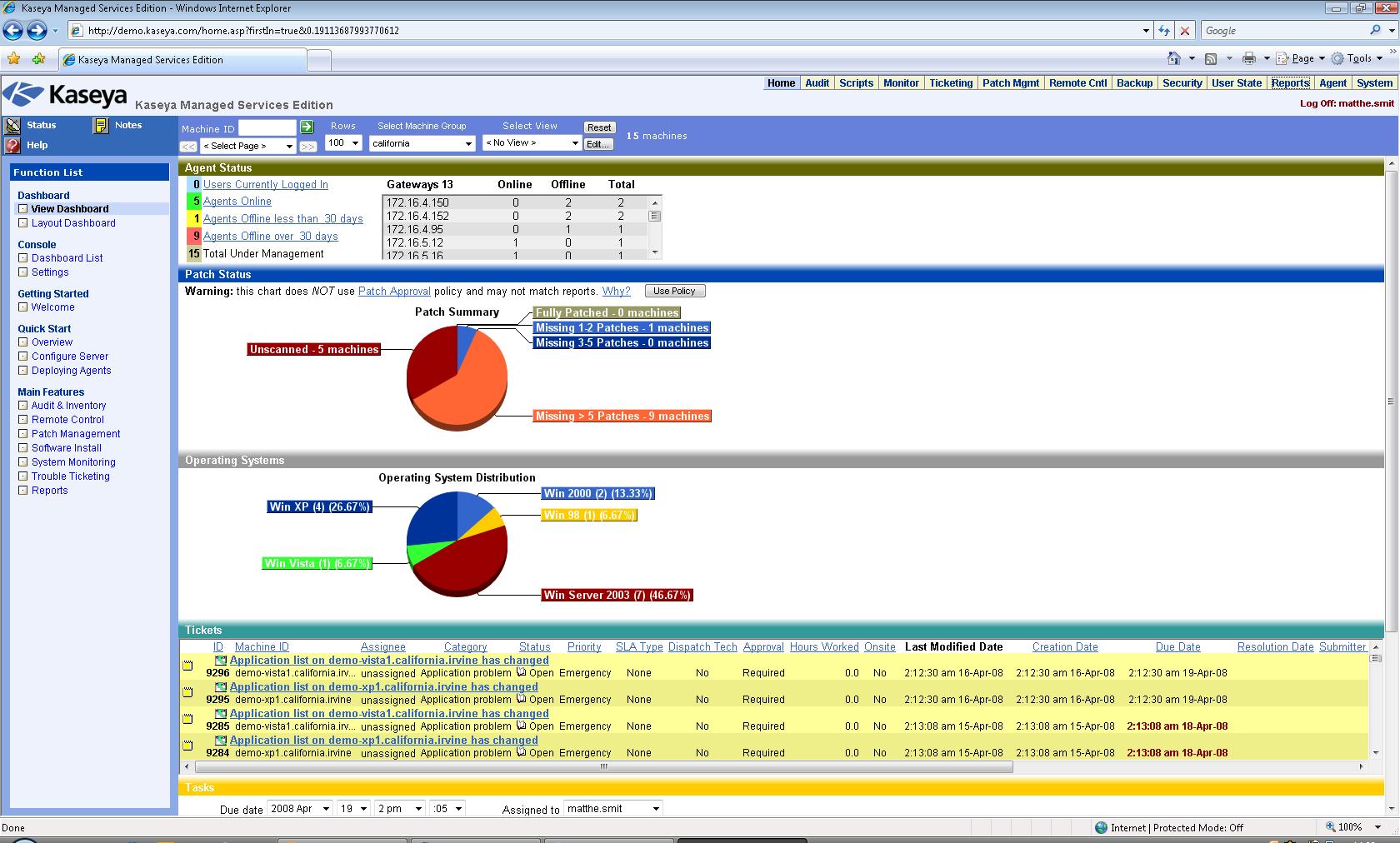Click the Add to Favorites icon

[38, 59]
